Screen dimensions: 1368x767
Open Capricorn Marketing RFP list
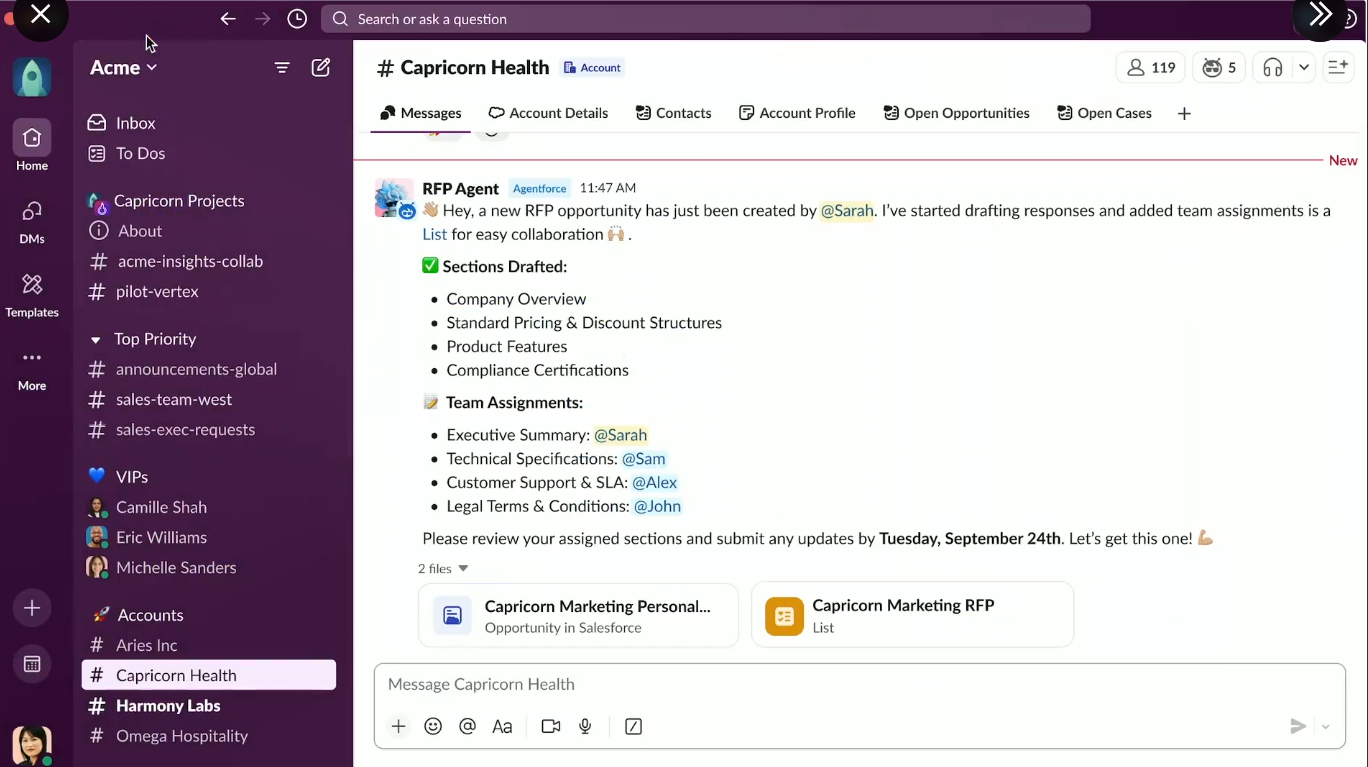click(912, 615)
